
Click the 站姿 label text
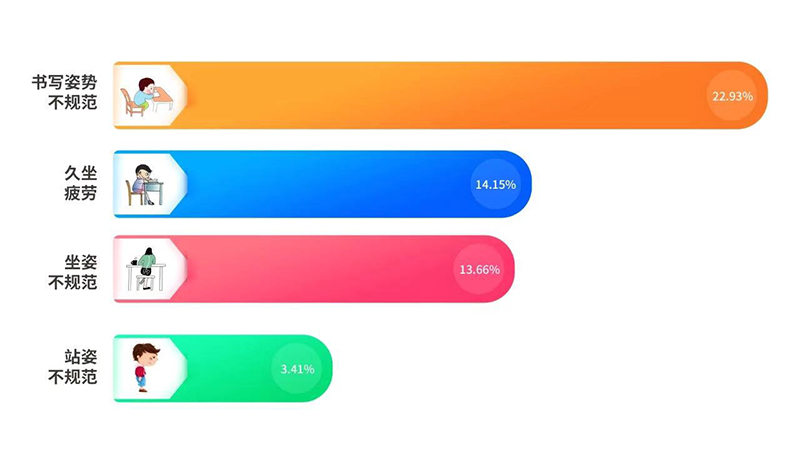[81, 358]
